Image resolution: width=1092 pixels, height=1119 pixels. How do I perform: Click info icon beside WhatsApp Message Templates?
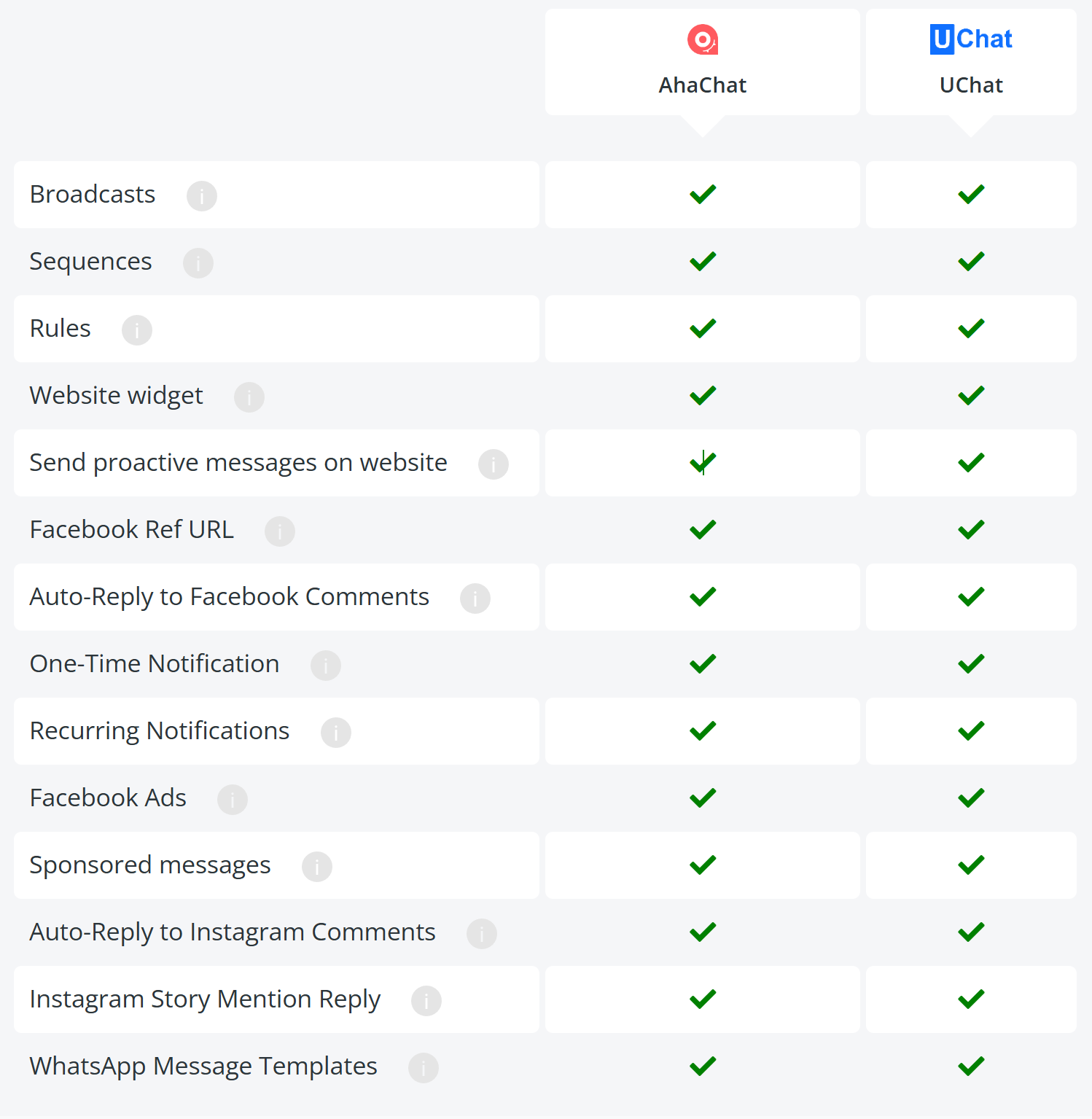(424, 1068)
